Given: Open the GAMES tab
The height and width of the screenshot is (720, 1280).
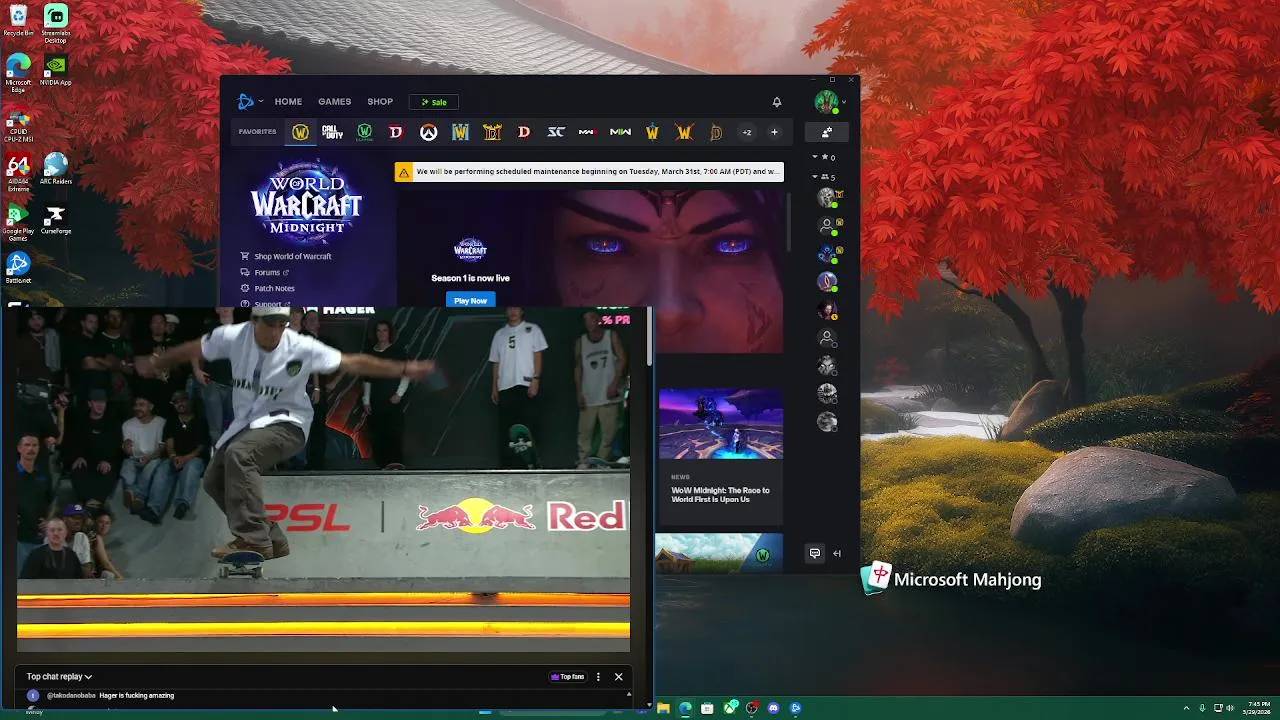Looking at the screenshot, I should click(x=334, y=102).
